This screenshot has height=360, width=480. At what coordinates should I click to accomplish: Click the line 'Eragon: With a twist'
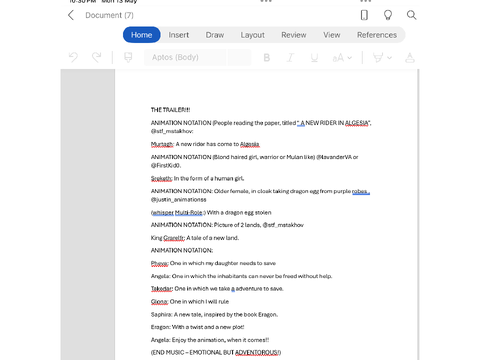coord(197,327)
